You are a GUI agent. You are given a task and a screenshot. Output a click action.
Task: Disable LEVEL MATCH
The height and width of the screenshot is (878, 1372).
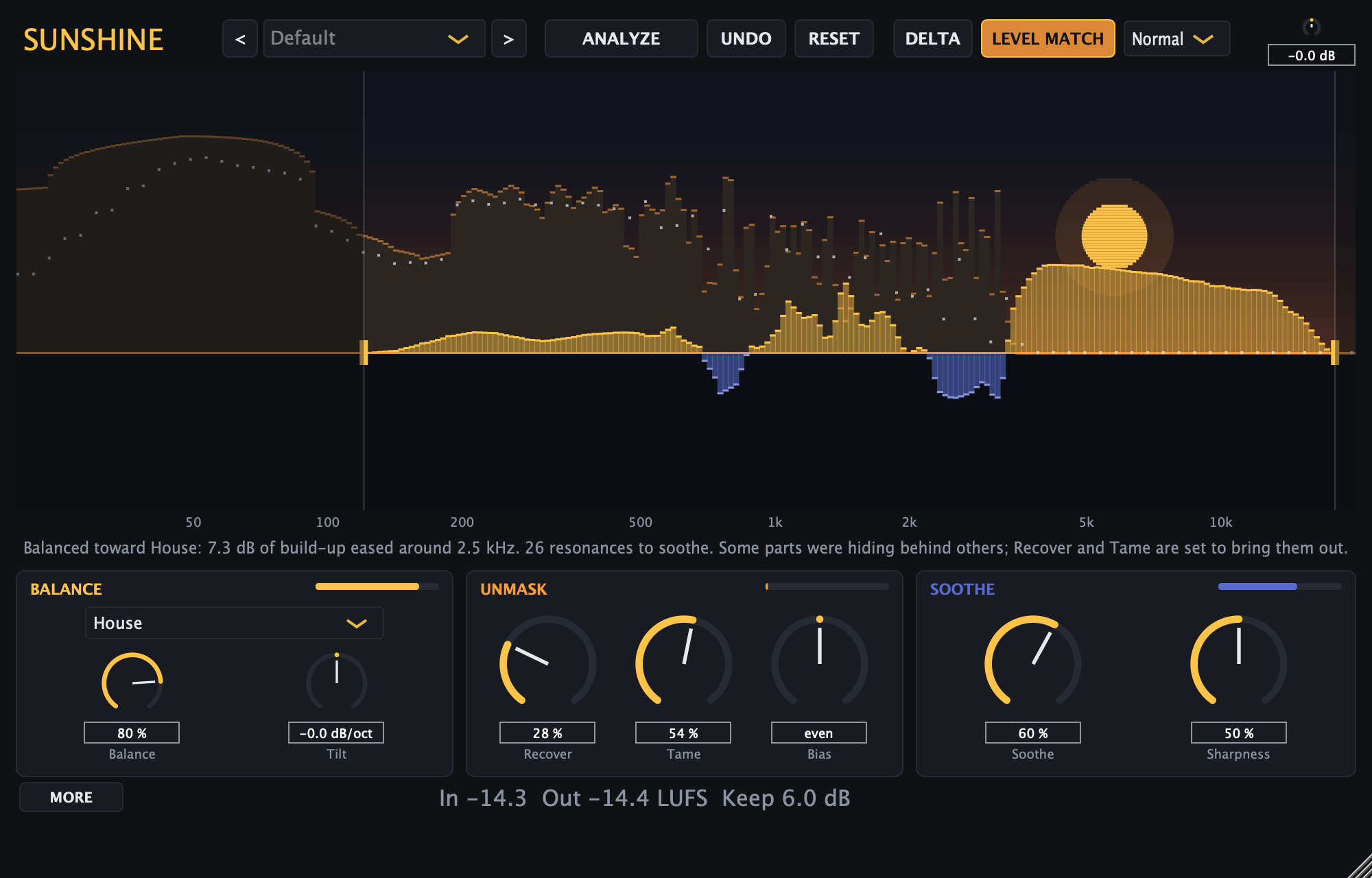click(1048, 39)
